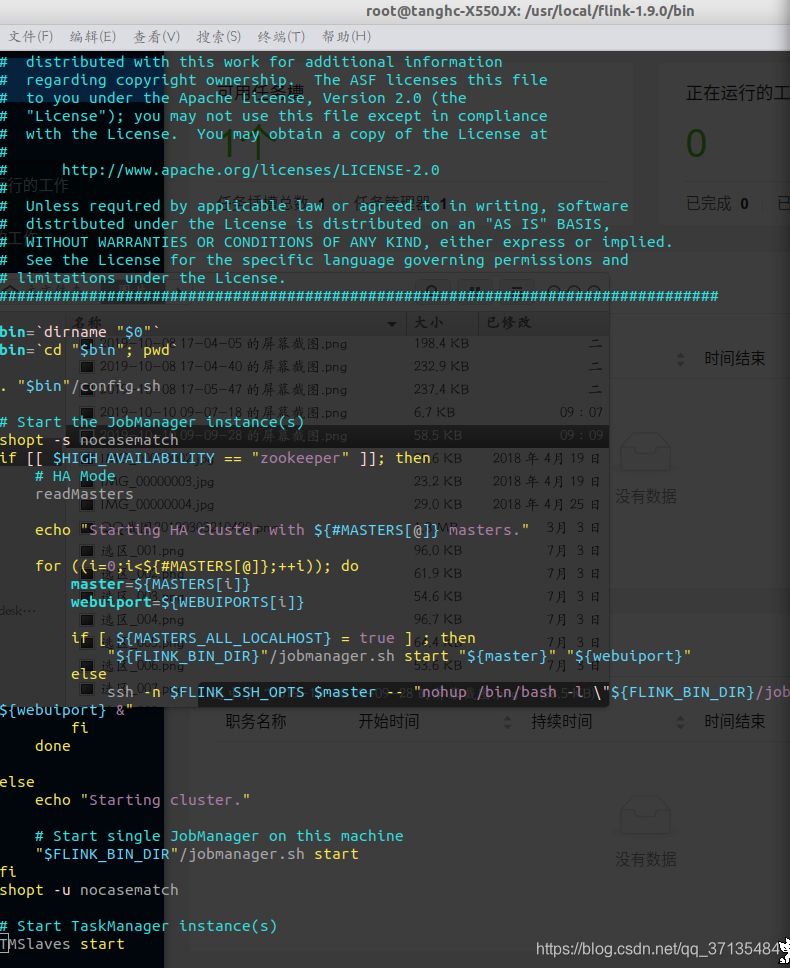Image resolution: width=790 pixels, height=968 pixels.
Task: Click file icon beside 选区_004.png
Action: (87, 620)
